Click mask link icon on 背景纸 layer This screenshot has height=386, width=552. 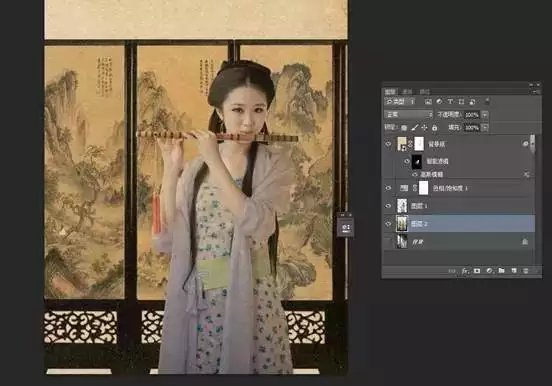pos(411,144)
